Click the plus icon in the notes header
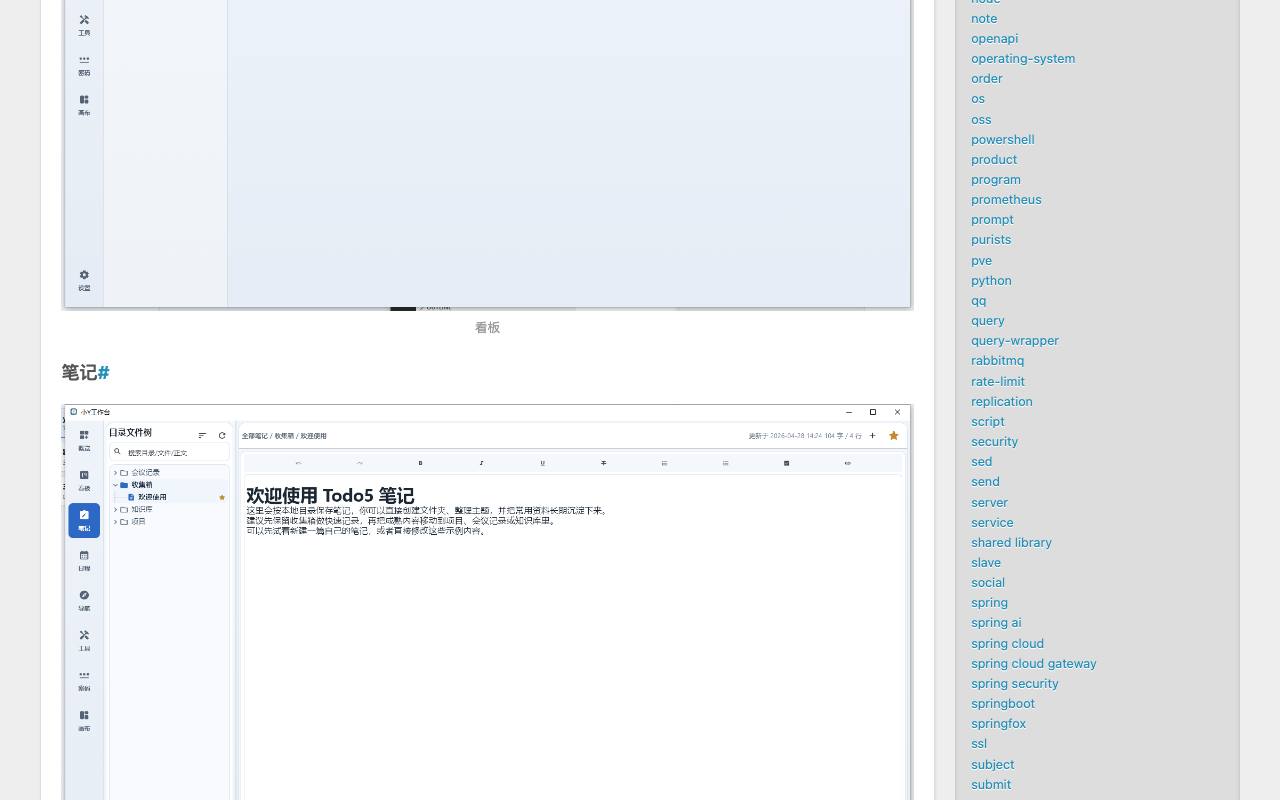The image size is (1280, 800). (x=872, y=436)
